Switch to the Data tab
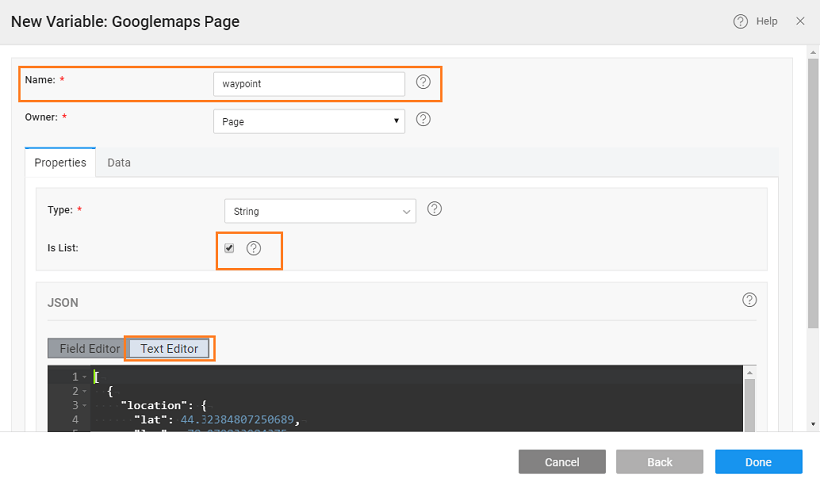820x490 pixels. coord(119,162)
